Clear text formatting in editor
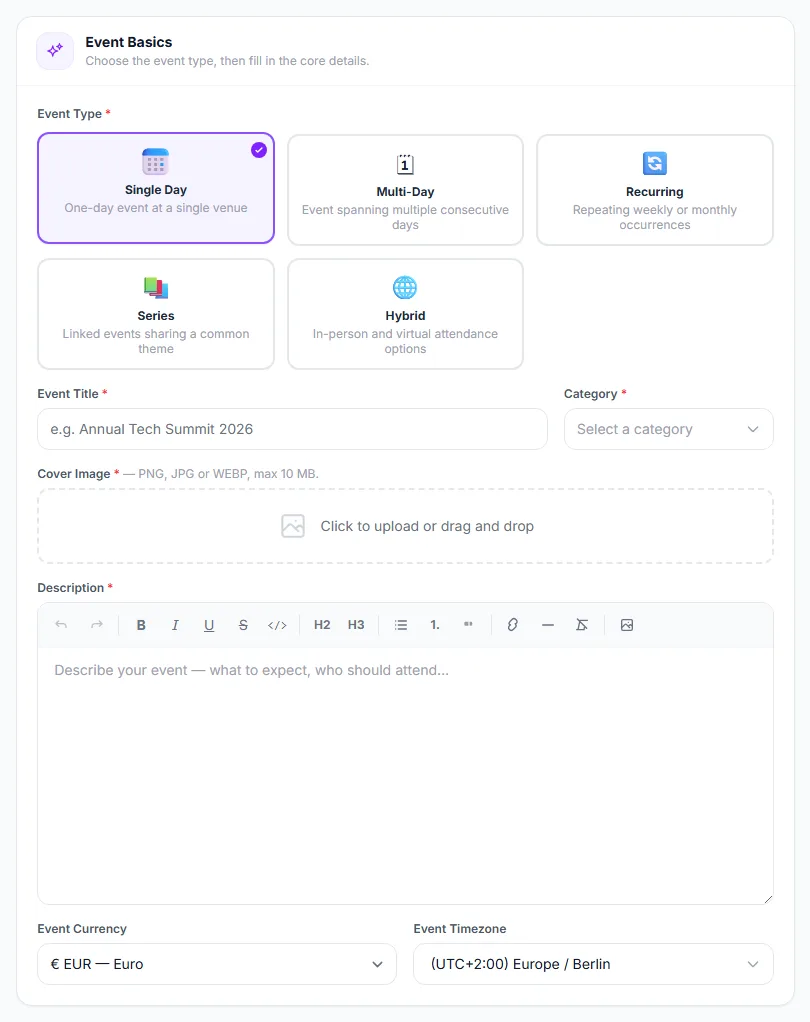 click(582, 625)
